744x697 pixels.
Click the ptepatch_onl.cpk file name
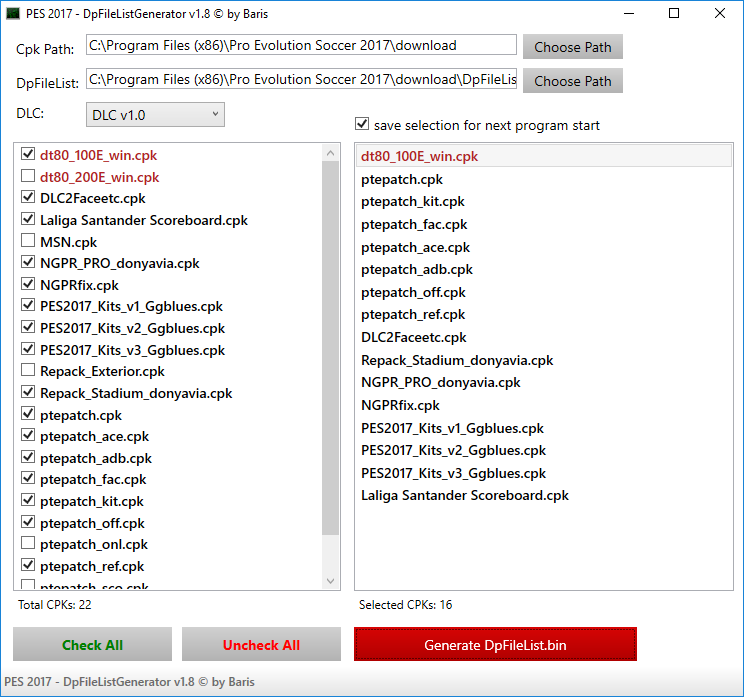(94, 544)
